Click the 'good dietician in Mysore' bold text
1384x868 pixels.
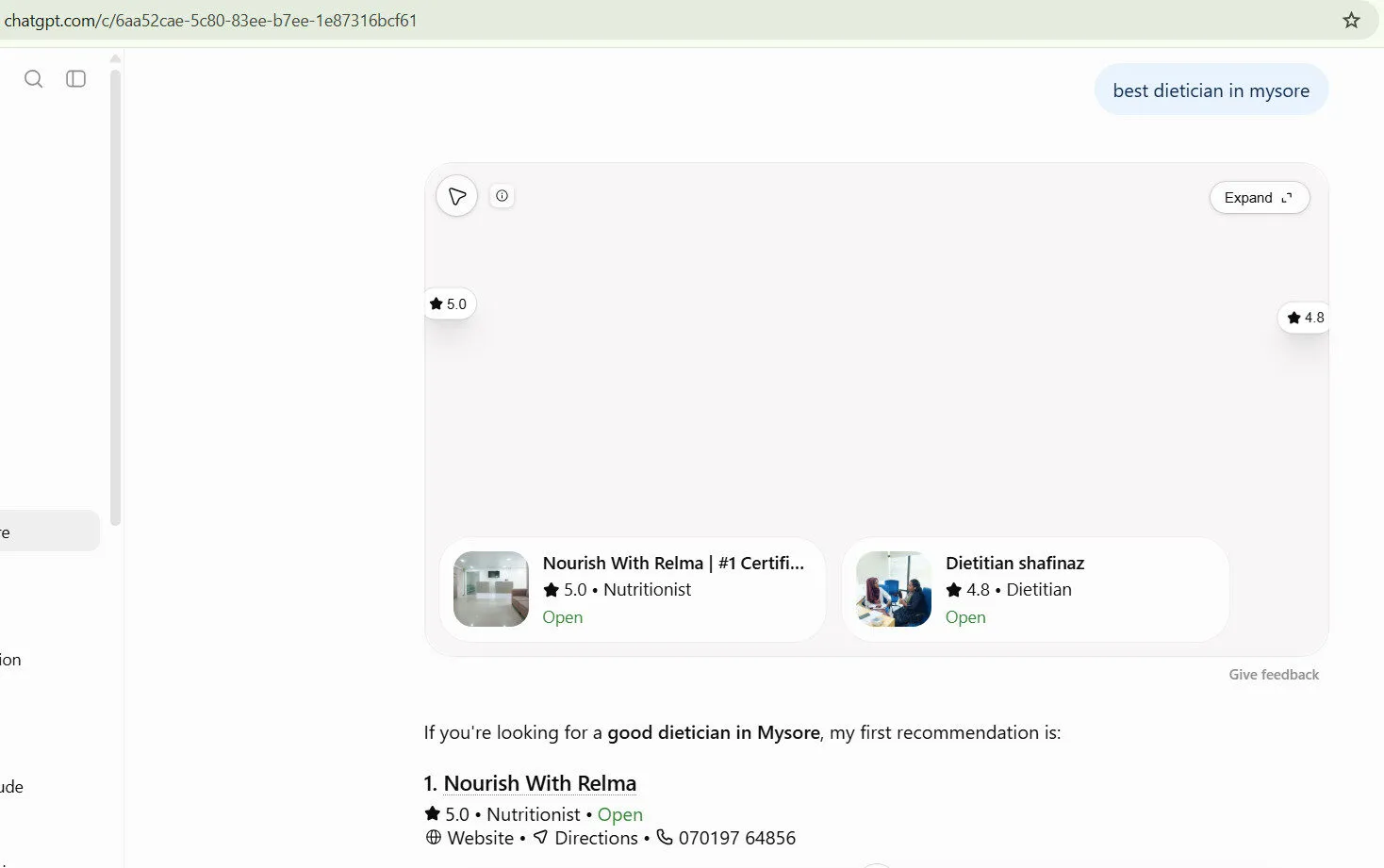tap(714, 732)
